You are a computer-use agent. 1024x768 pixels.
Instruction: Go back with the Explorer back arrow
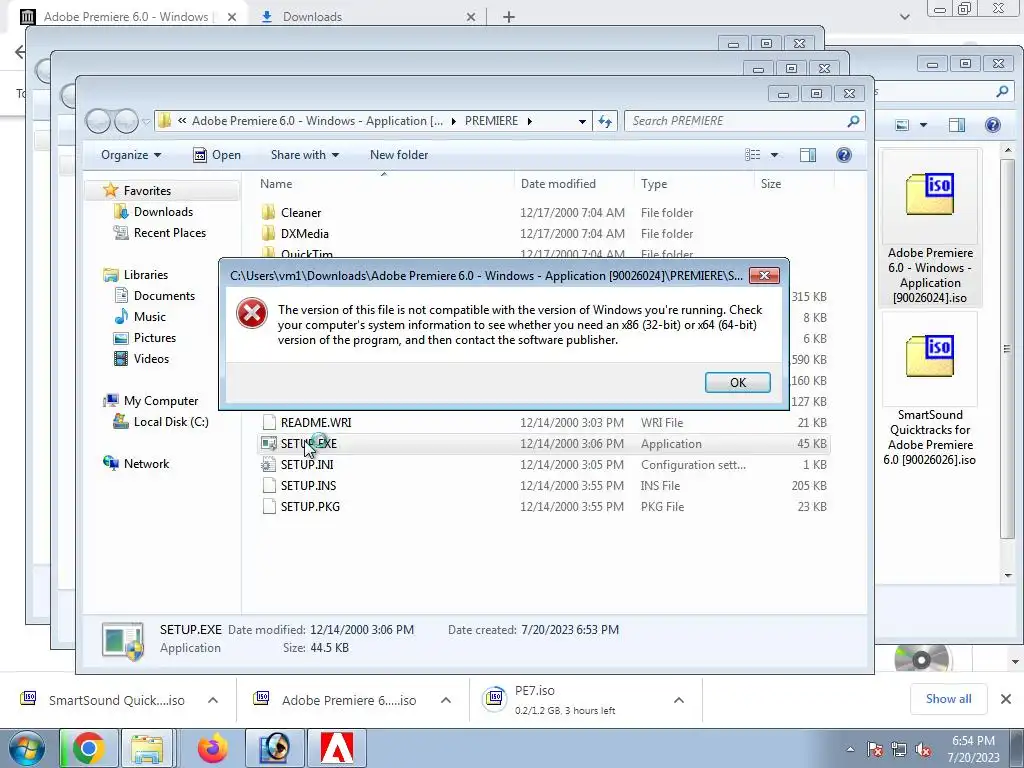coord(98,121)
